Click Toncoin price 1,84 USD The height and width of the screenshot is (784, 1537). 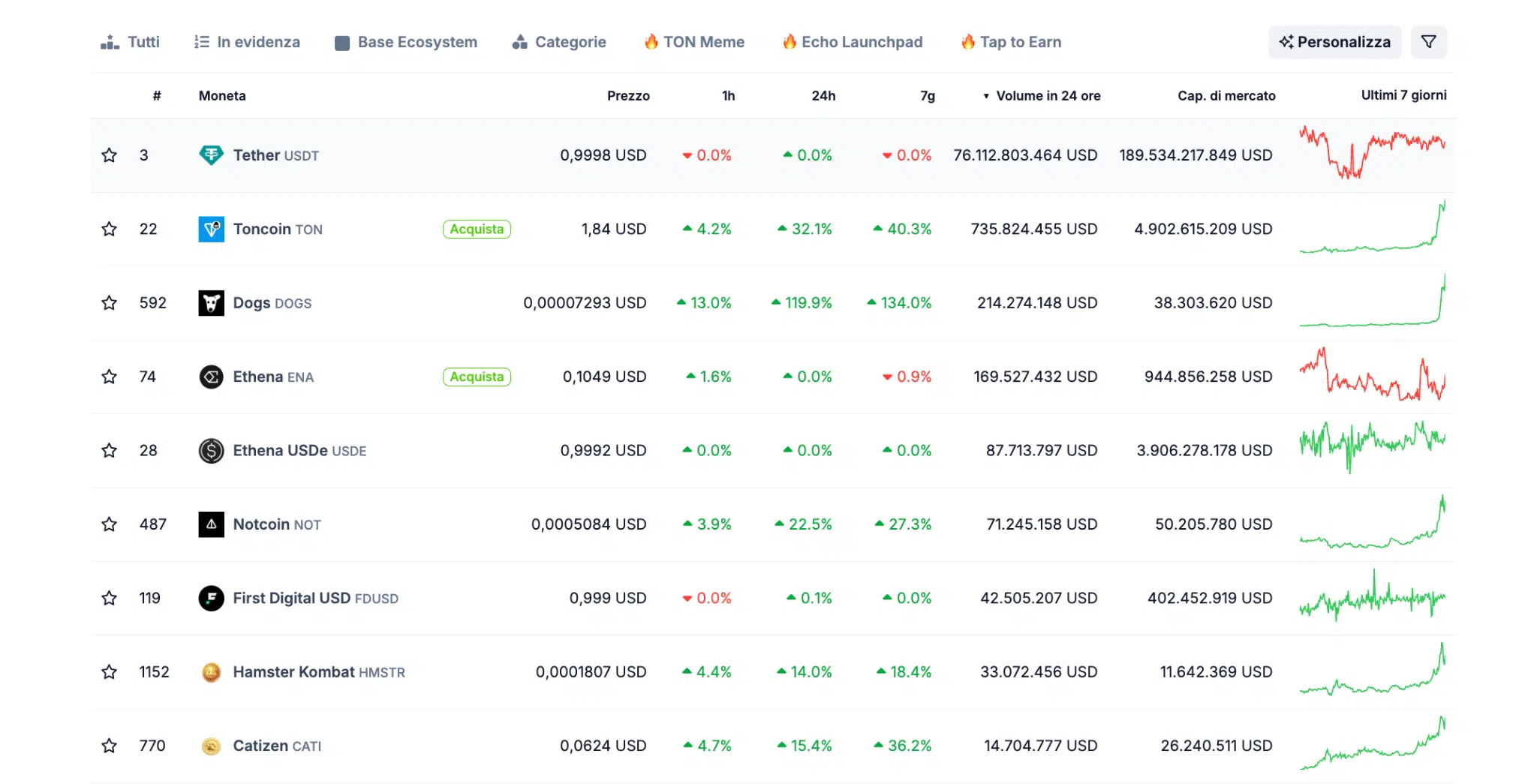pyautogui.click(x=614, y=229)
